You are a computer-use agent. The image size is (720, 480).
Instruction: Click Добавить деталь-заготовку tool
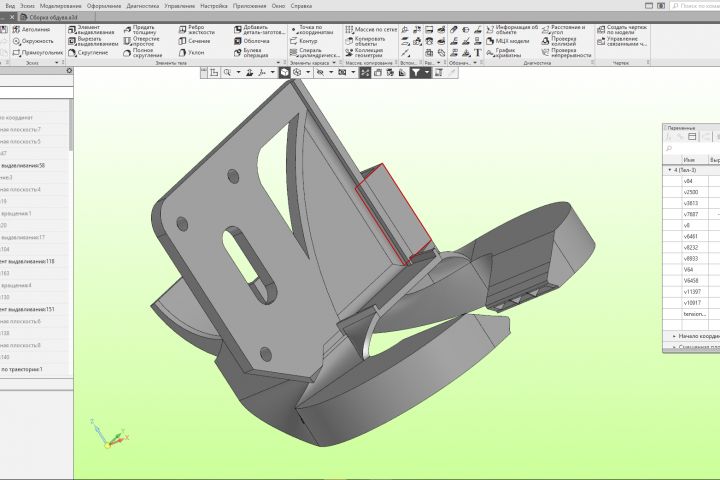(259, 30)
